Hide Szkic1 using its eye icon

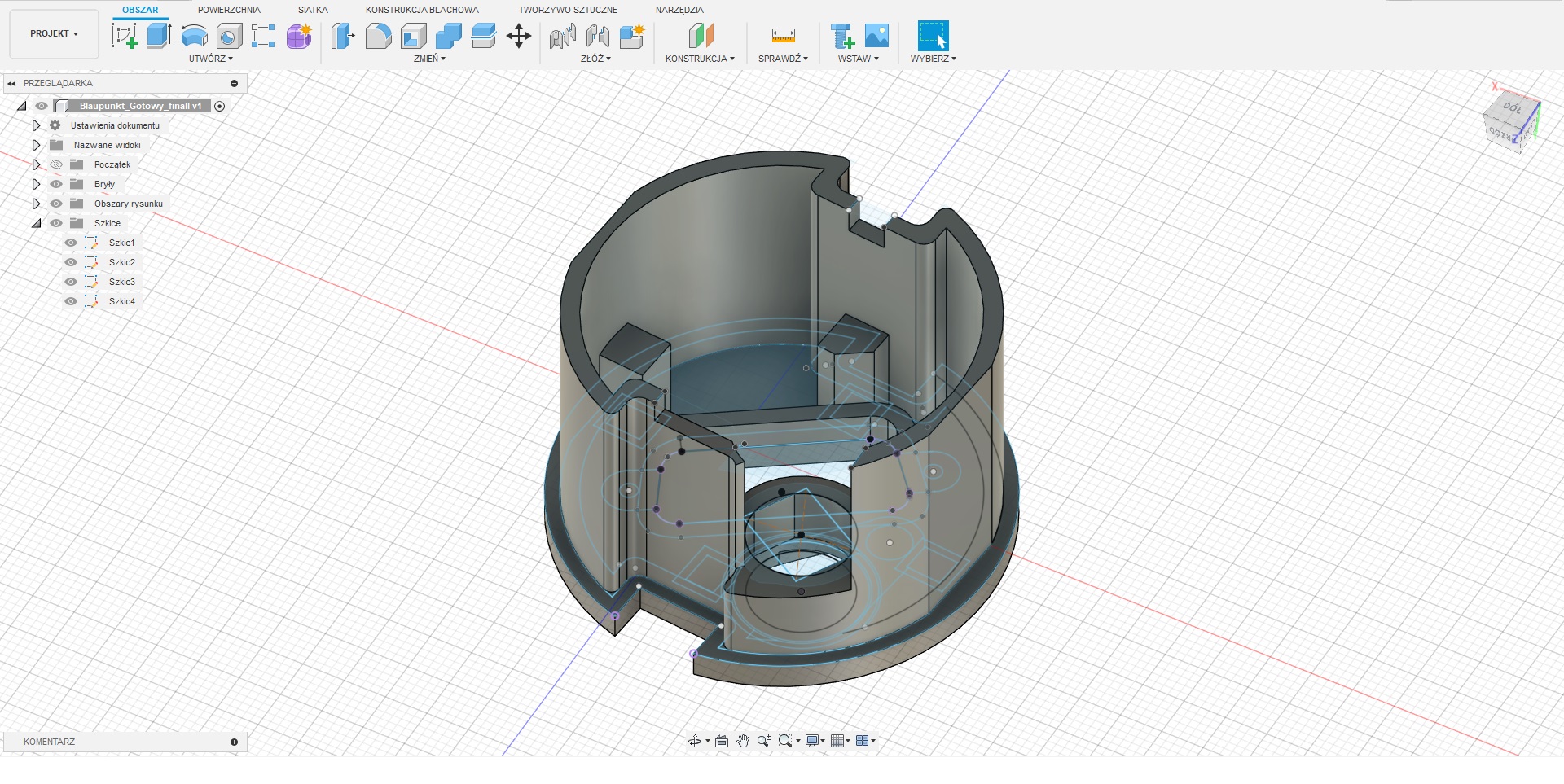(x=71, y=243)
